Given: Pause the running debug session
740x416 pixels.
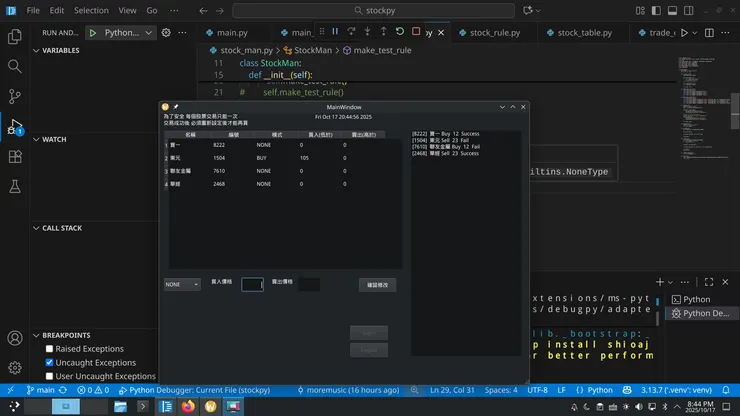Looking at the screenshot, I should [335, 32].
